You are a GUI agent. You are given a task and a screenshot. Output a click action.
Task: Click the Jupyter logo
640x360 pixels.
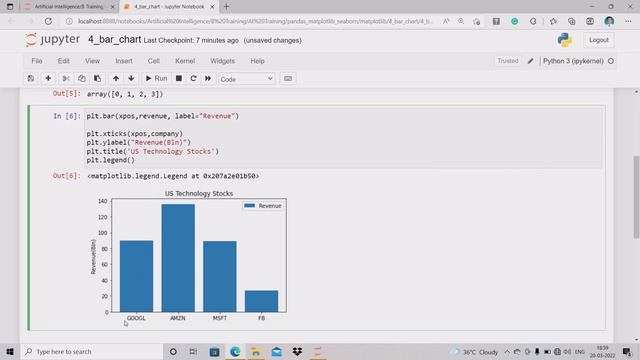[x=52, y=40]
